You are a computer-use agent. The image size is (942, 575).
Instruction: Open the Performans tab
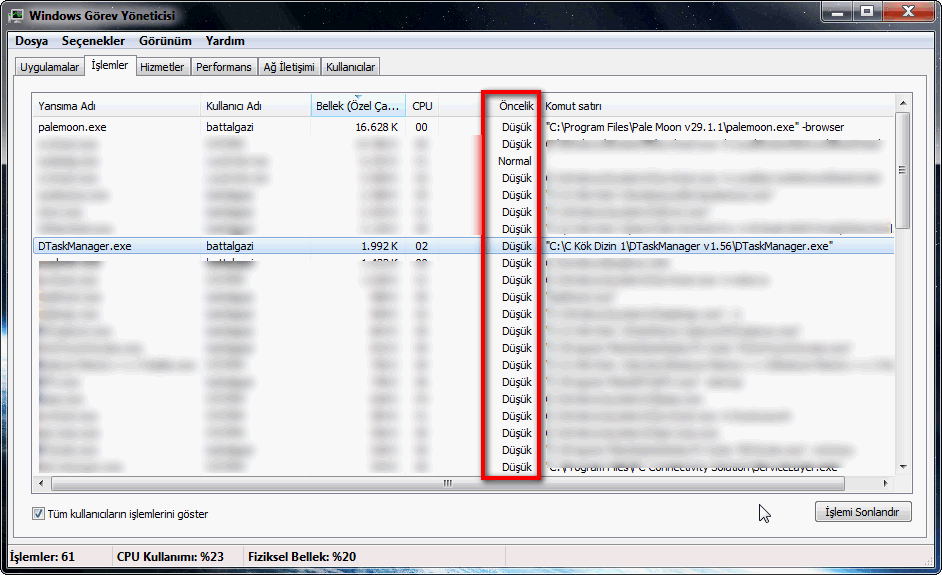(x=223, y=67)
